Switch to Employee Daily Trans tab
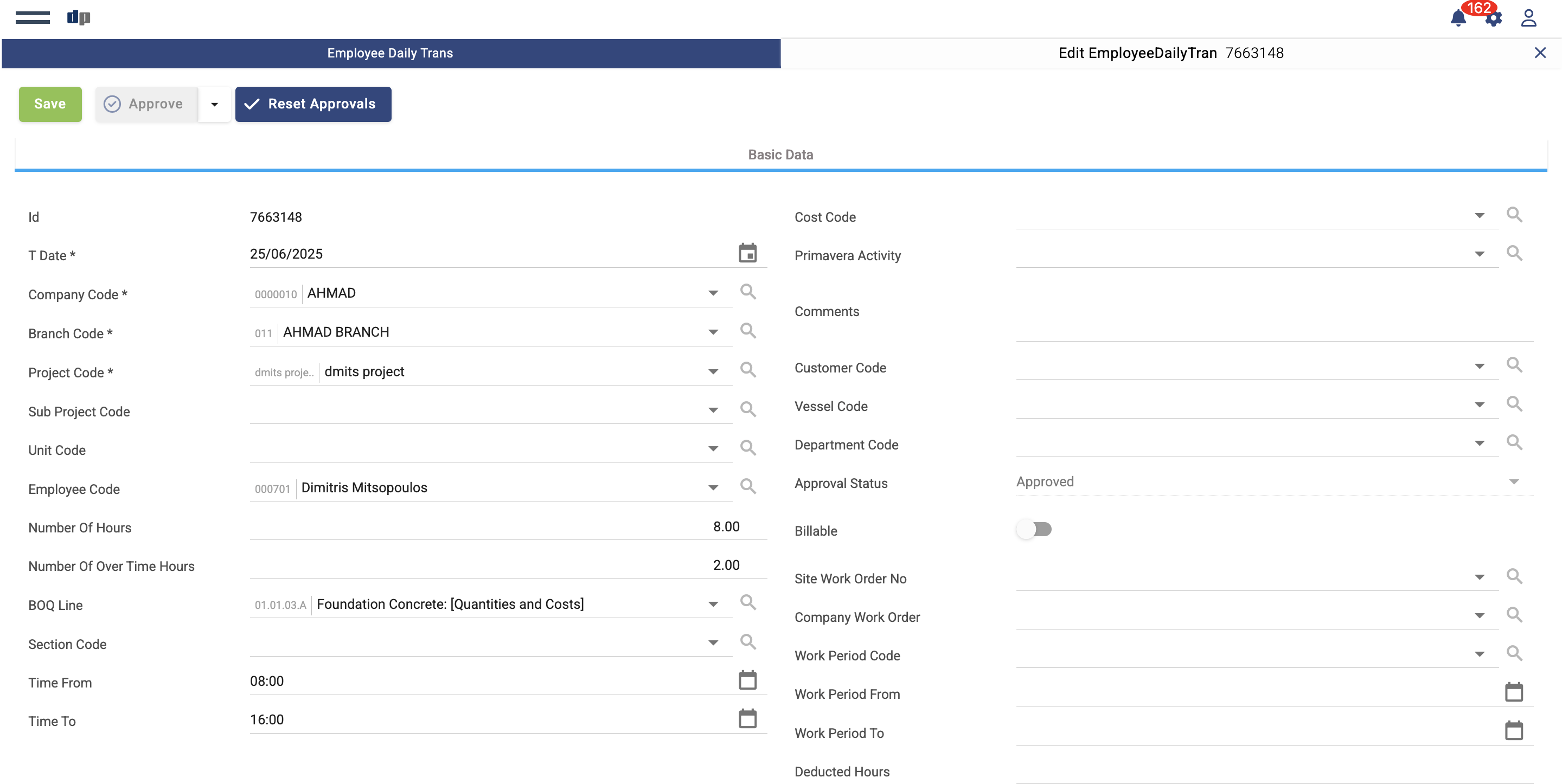1562x784 pixels. click(390, 53)
